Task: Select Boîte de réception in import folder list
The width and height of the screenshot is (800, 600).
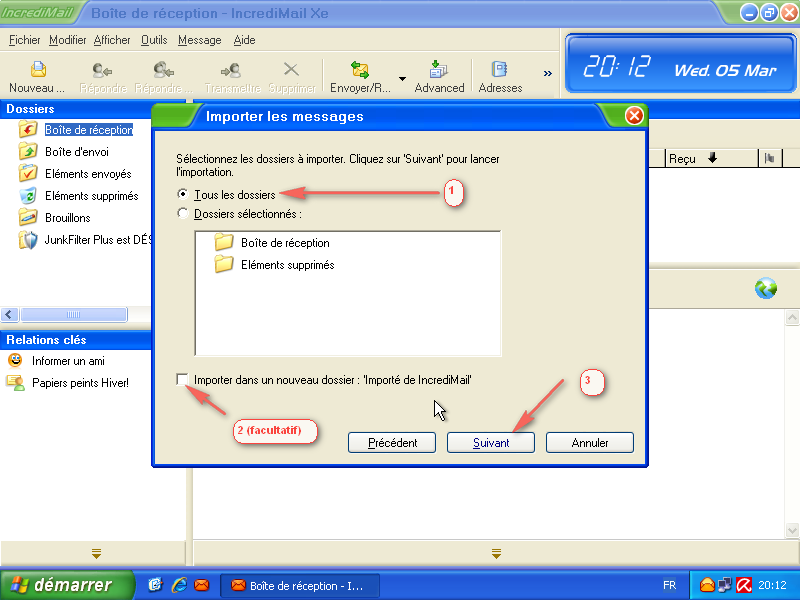Action: click(x=285, y=243)
